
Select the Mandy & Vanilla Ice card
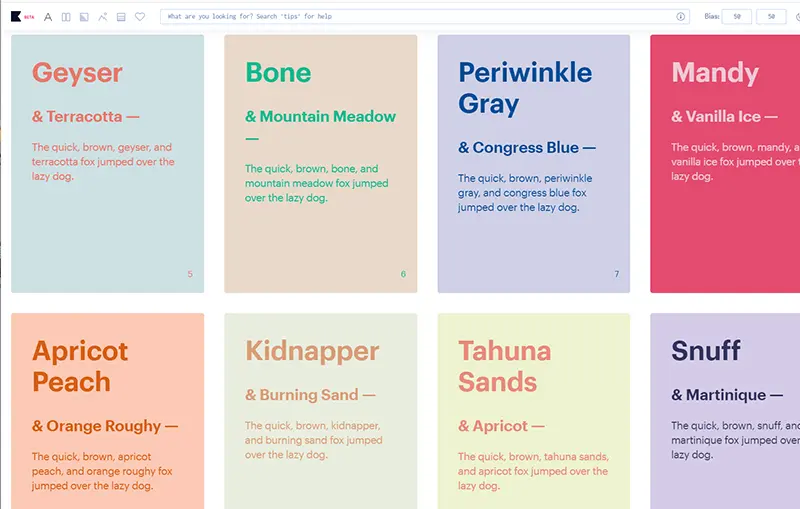click(x=725, y=164)
